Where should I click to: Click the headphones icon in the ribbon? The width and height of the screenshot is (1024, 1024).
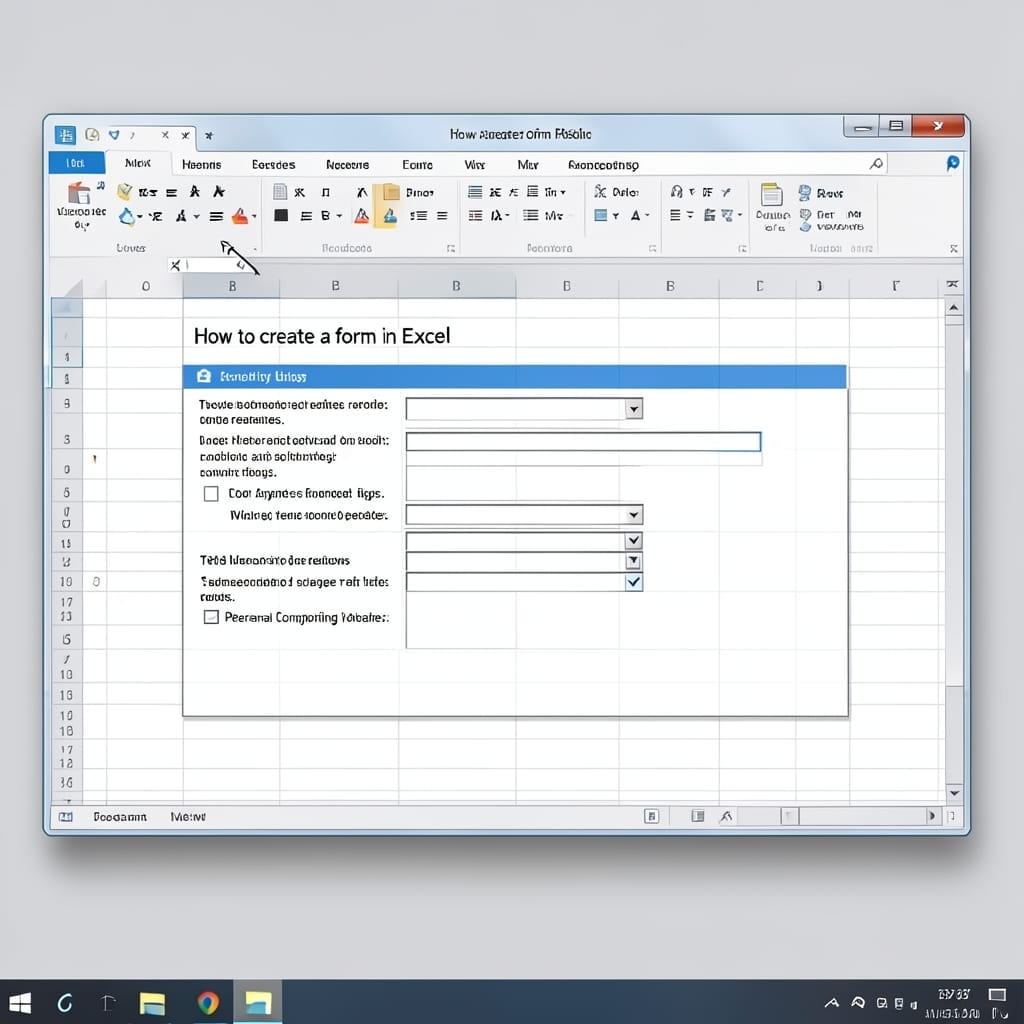coord(677,191)
